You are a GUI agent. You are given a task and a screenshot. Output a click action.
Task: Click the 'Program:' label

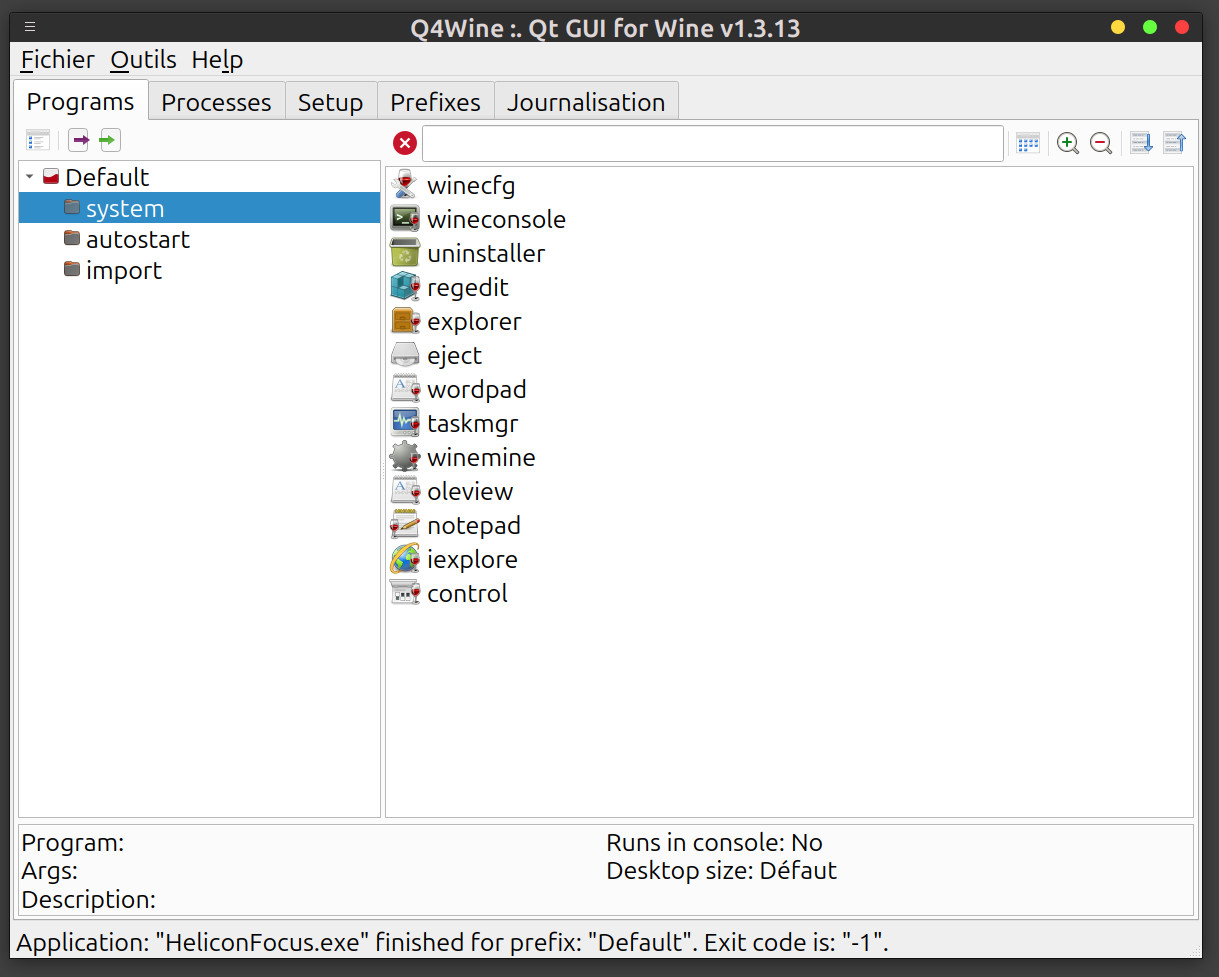click(73, 842)
